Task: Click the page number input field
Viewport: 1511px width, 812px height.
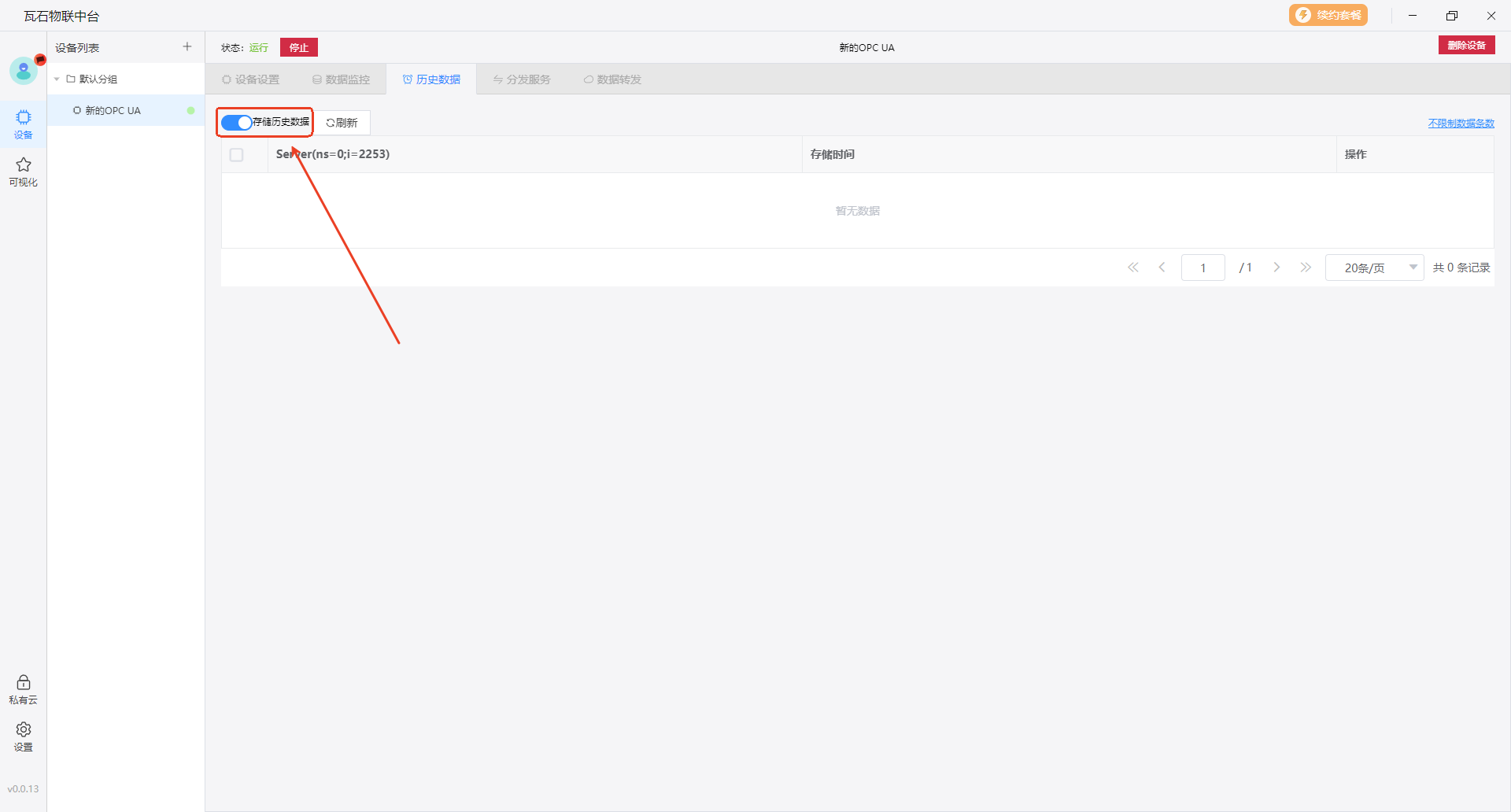Action: coord(1203,268)
